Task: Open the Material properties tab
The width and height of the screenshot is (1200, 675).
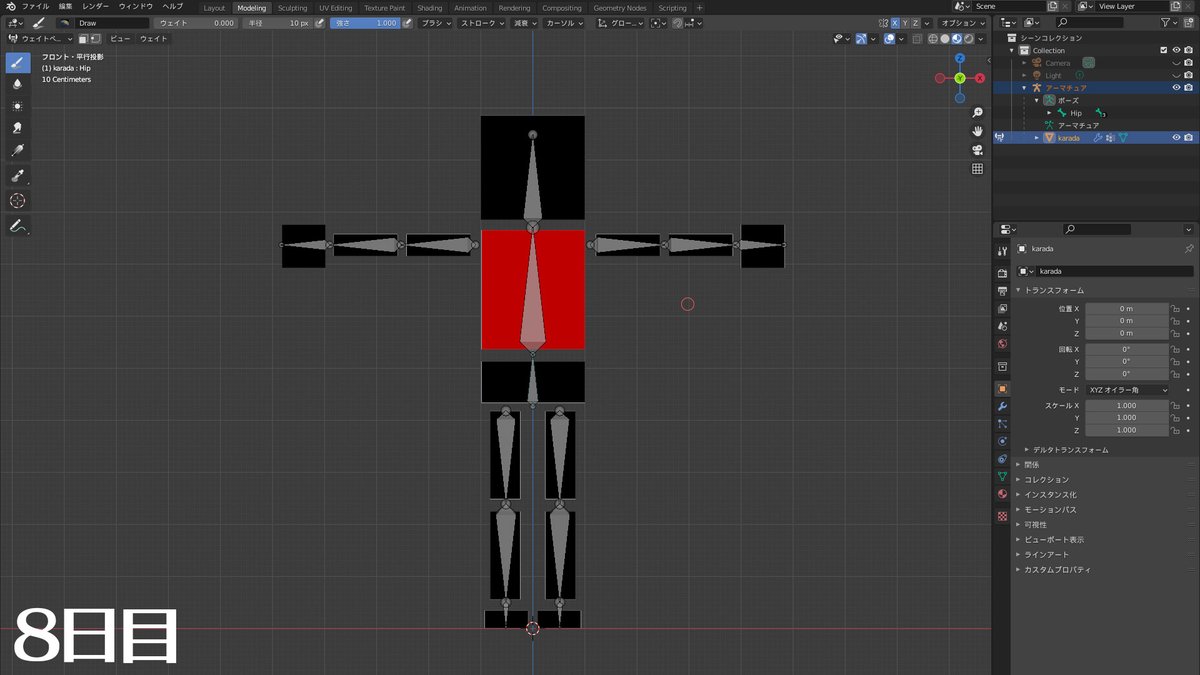Action: click(x=1002, y=494)
